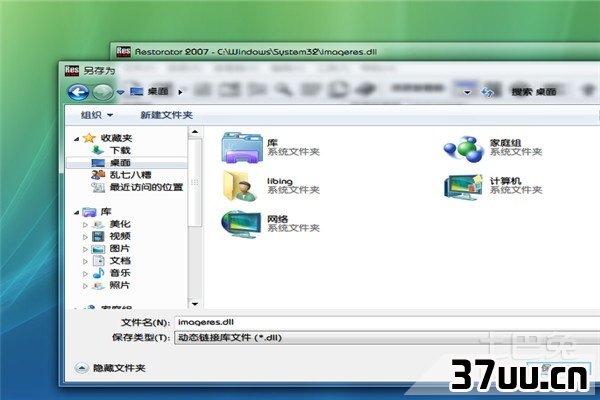This screenshot has height=400, width=600.
Task: Expand the 美化 library
Action: 85,225
